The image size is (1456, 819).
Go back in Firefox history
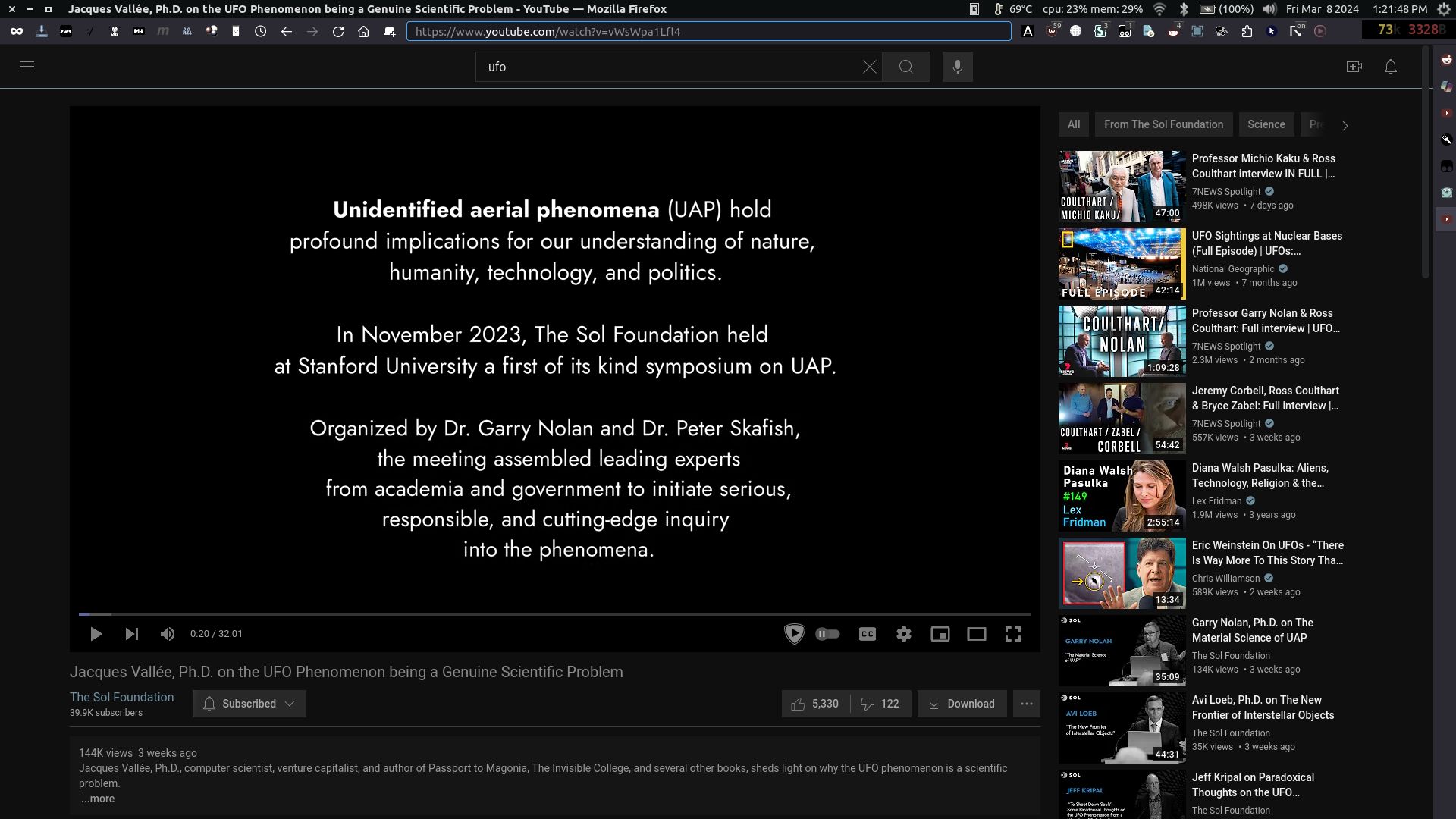(286, 31)
